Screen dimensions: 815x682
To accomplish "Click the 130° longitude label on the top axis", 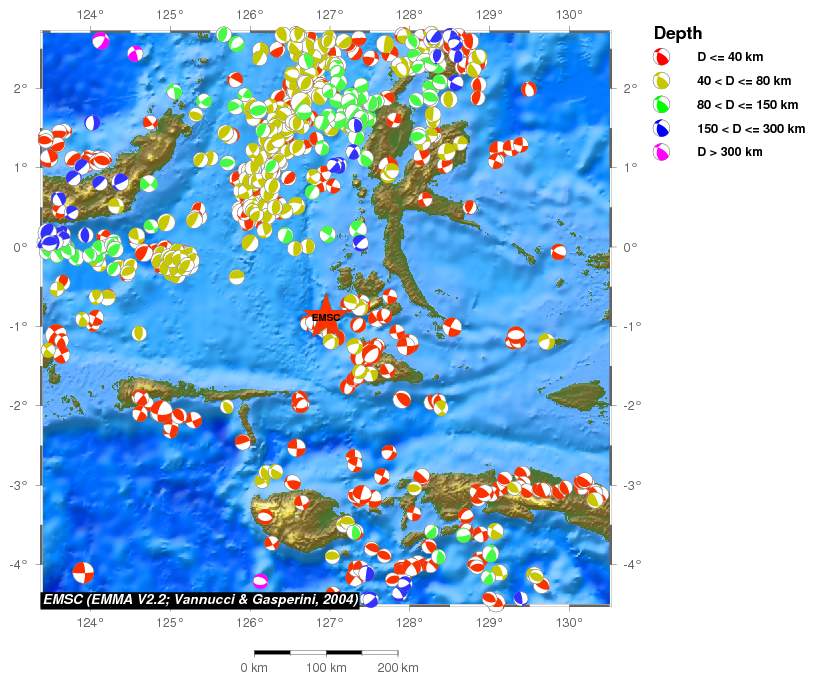I will pyautogui.click(x=569, y=15).
